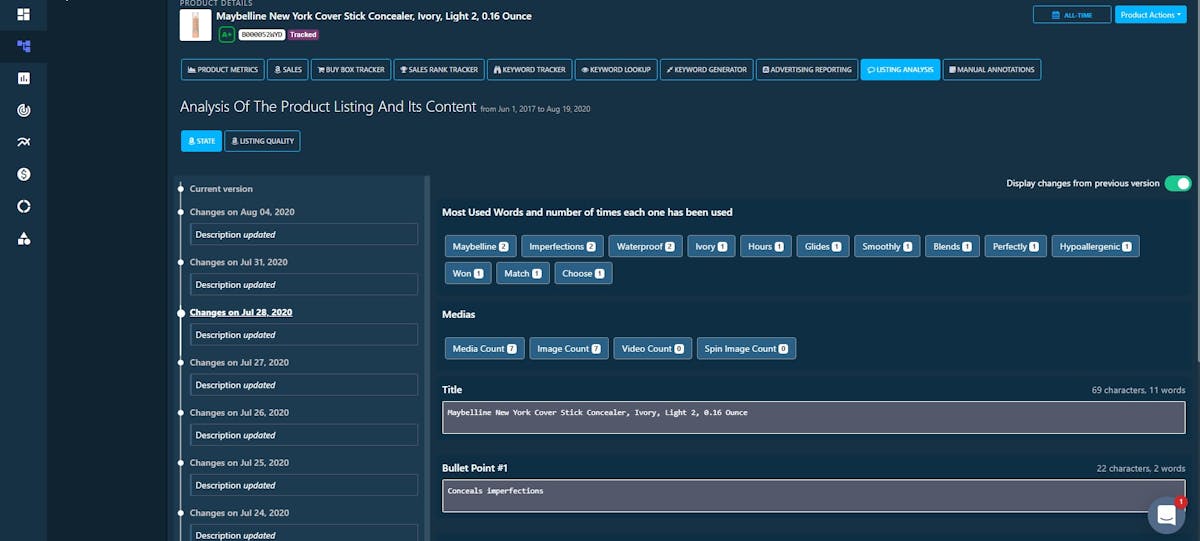Click the Perfectly word chip
This screenshot has height=541, width=1200.
tap(1016, 246)
